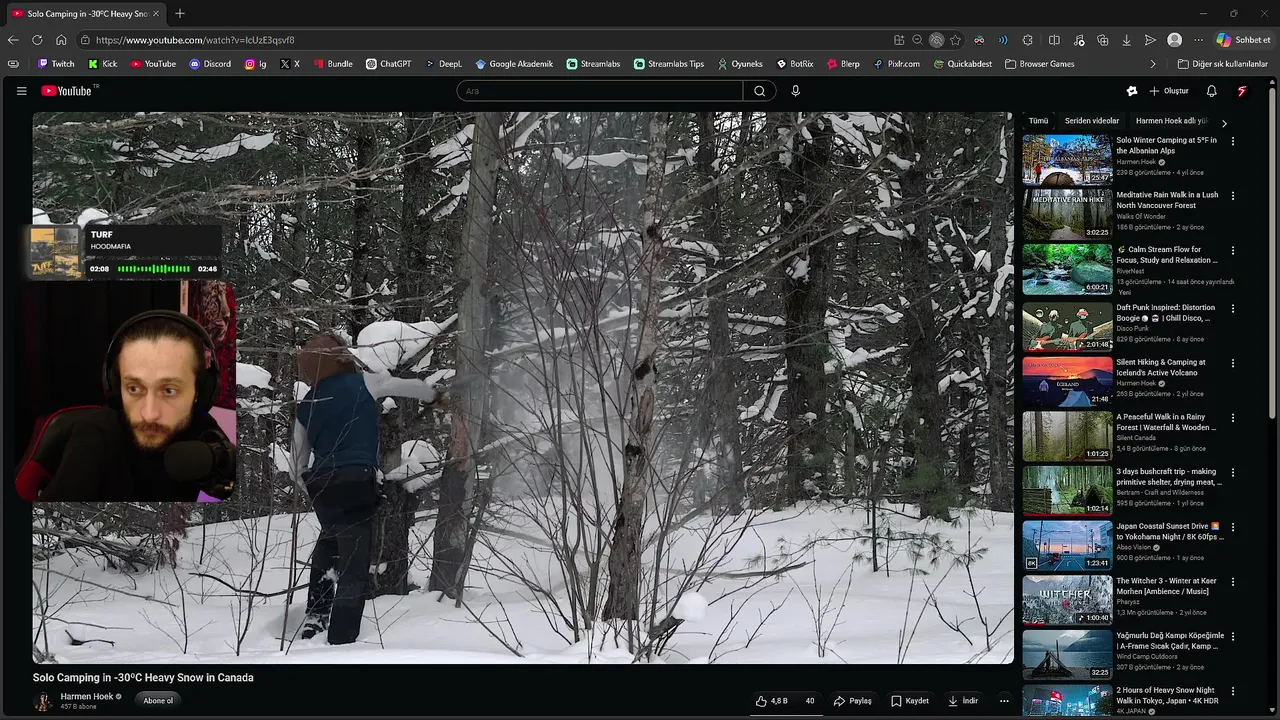The width and height of the screenshot is (1280, 720).
Task: Open the Discord bookmark
Action: pos(210,64)
